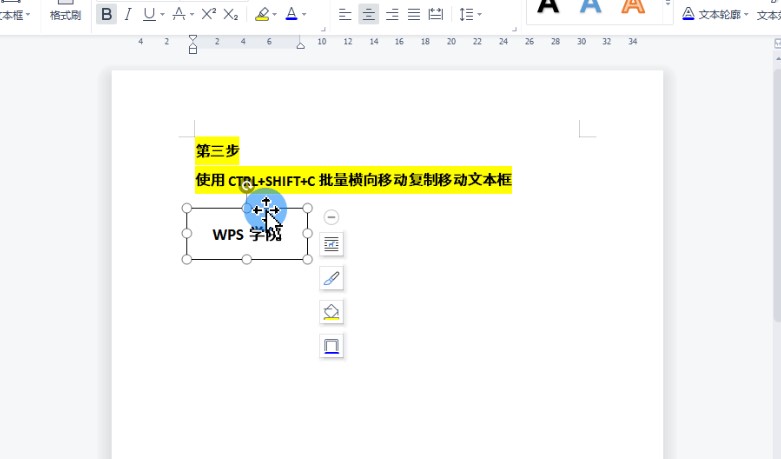Open 文本轮廓 dropdown arrow
Viewport: 781px width, 459px height.
coord(746,15)
